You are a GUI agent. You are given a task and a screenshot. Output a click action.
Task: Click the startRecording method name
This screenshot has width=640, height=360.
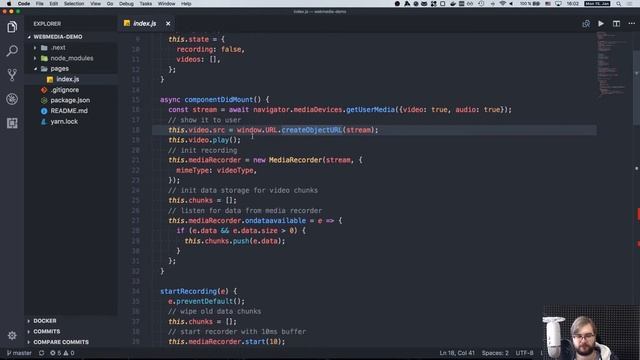(188, 291)
